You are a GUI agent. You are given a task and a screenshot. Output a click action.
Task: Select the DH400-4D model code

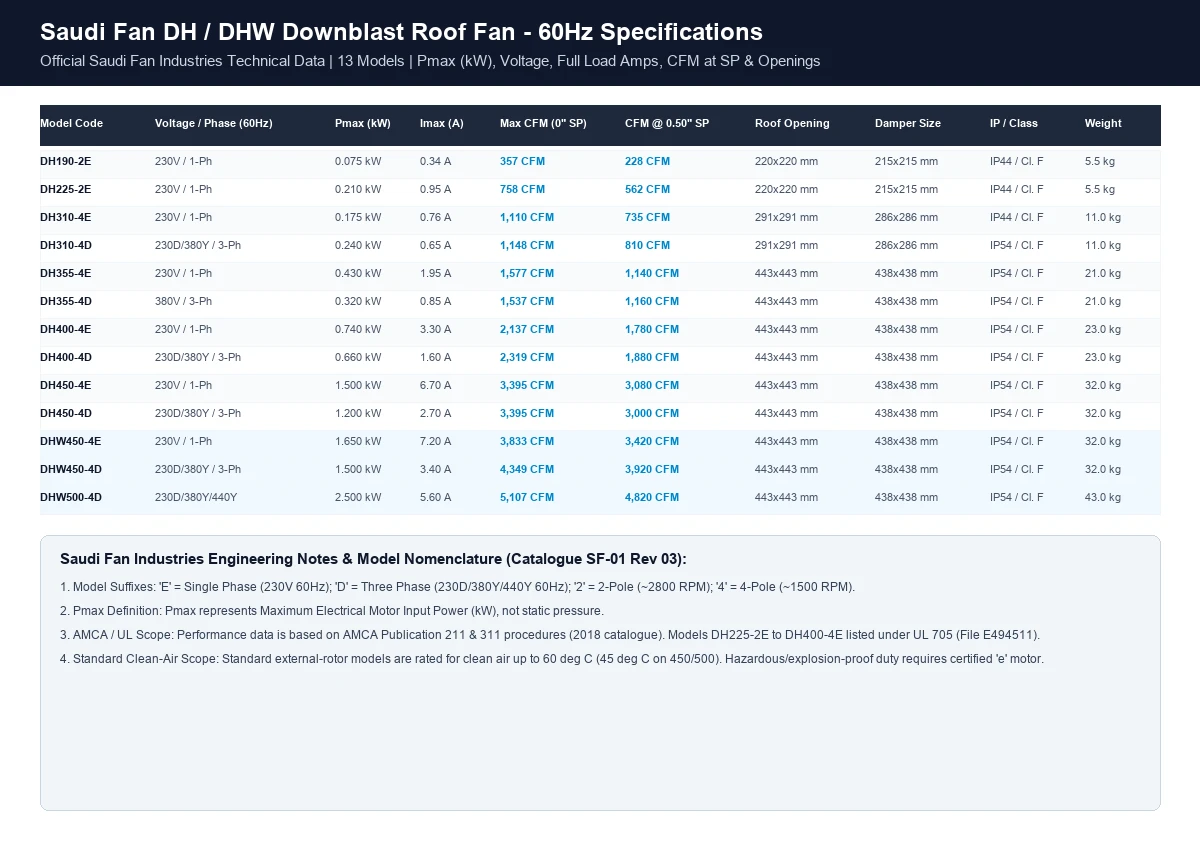tap(66, 357)
